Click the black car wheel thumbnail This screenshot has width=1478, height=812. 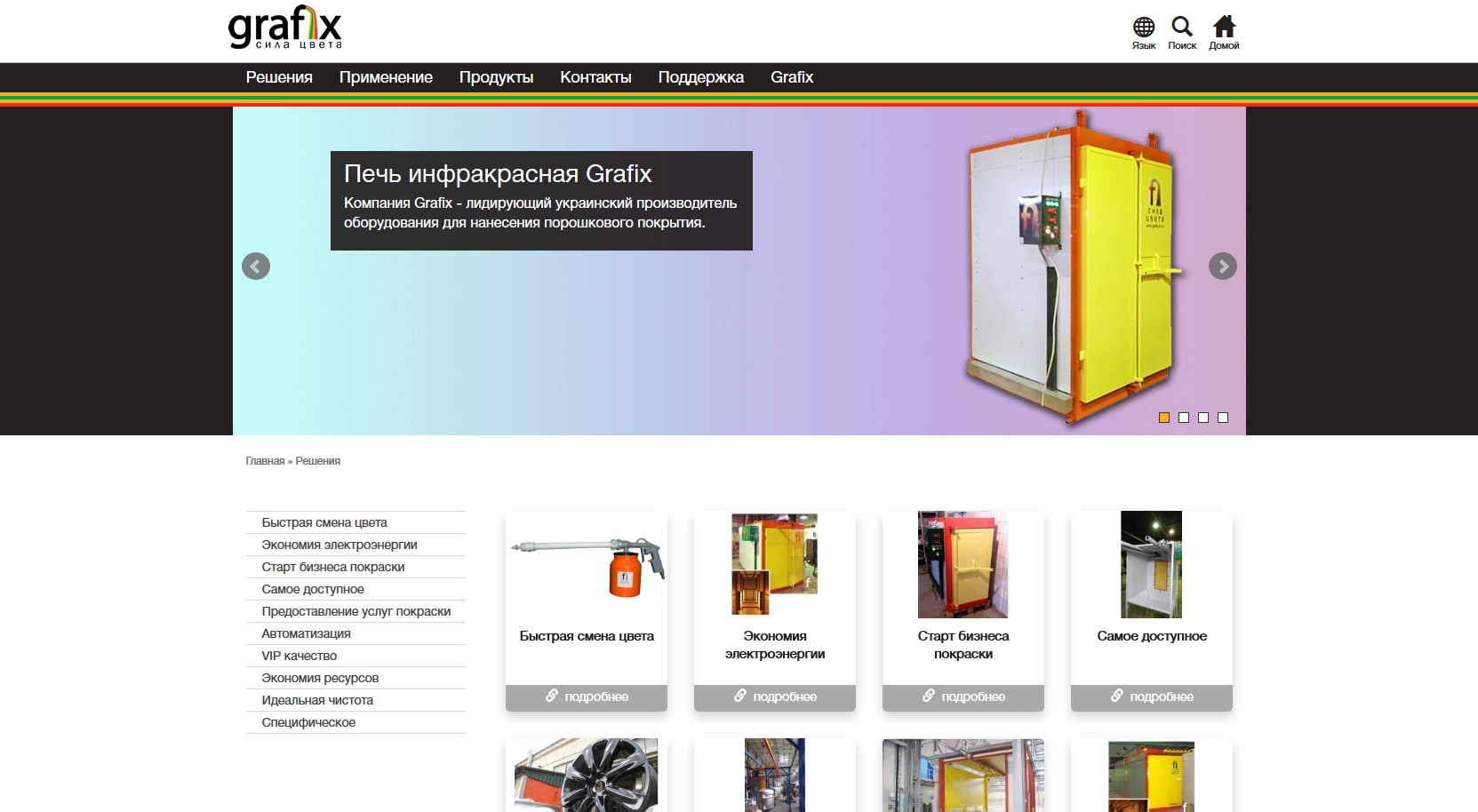click(587, 775)
